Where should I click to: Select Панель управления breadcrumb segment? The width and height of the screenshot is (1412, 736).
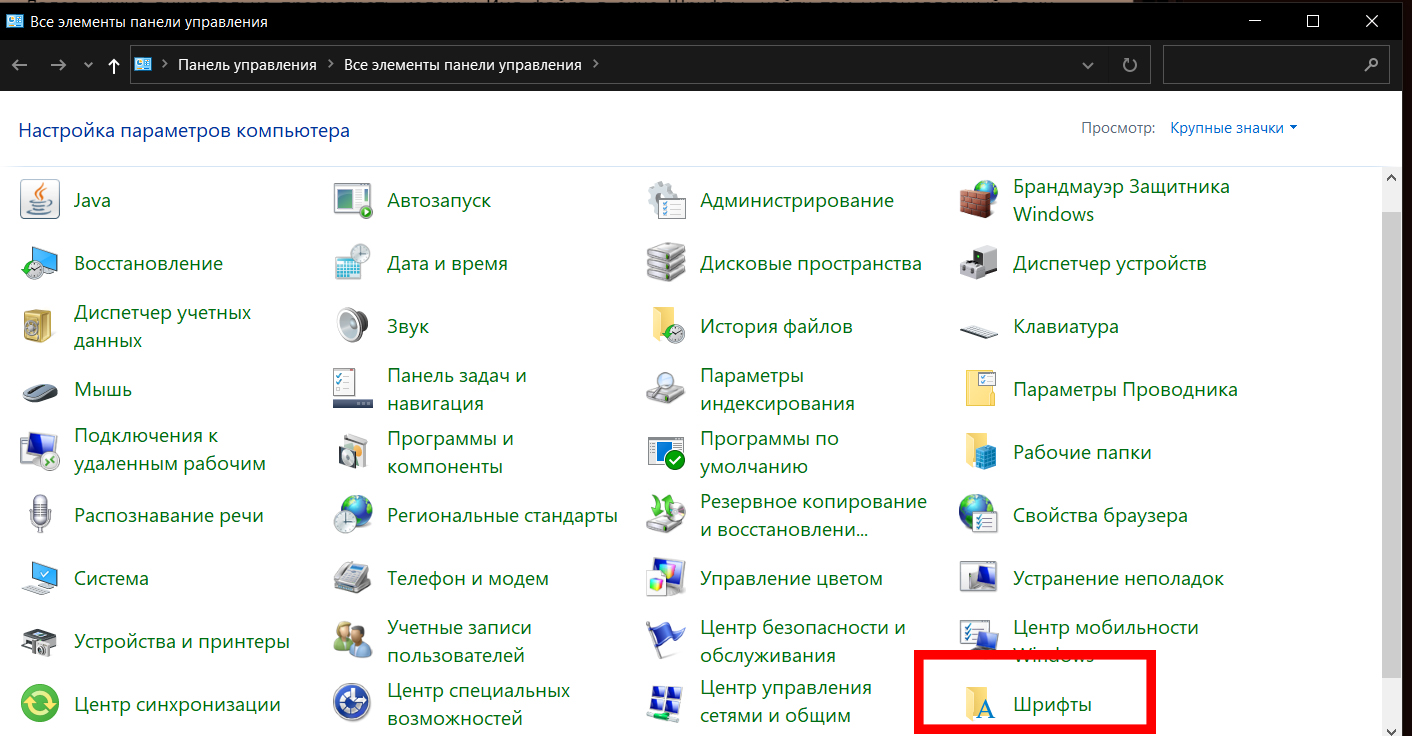(x=247, y=64)
